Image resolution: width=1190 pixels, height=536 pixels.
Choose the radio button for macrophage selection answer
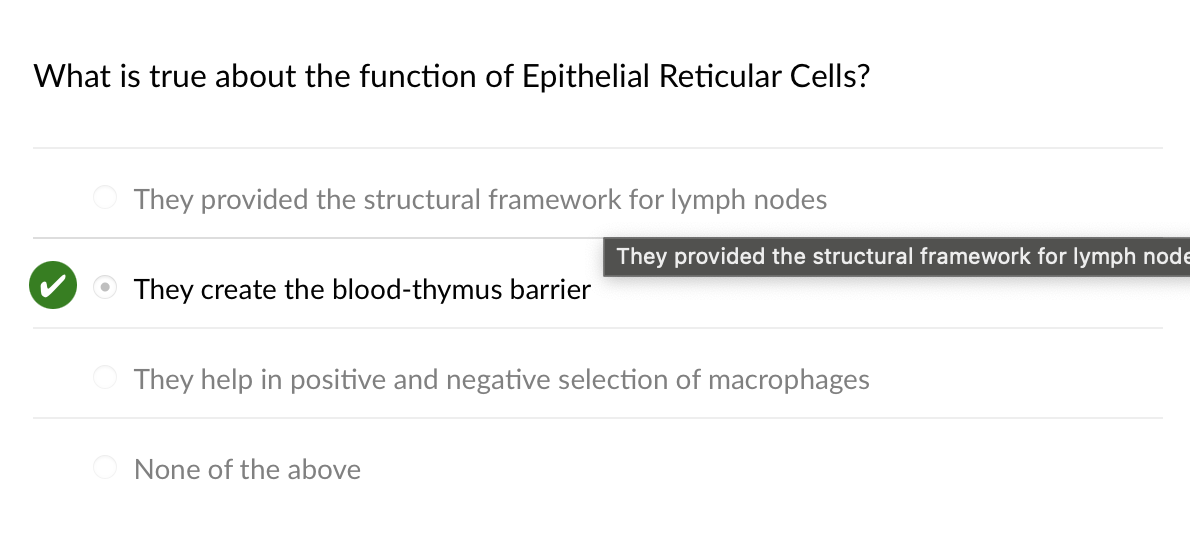105,378
